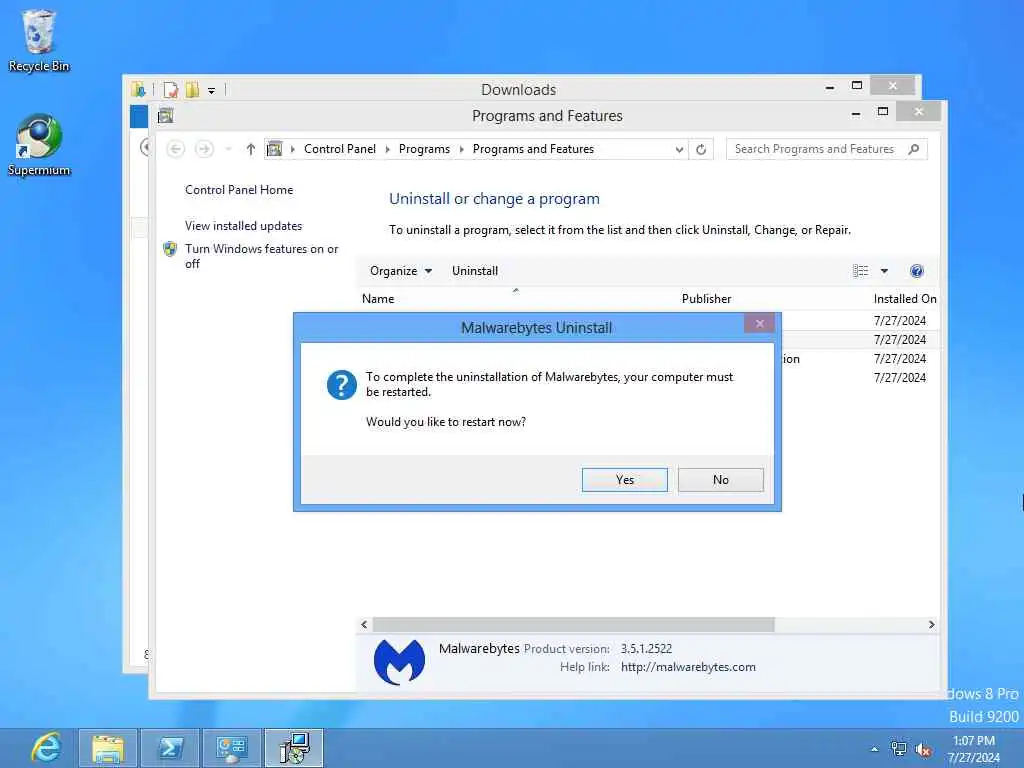Open the Organize menu
The width and height of the screenshot is (1024, 768).
[x=400, y=271]
